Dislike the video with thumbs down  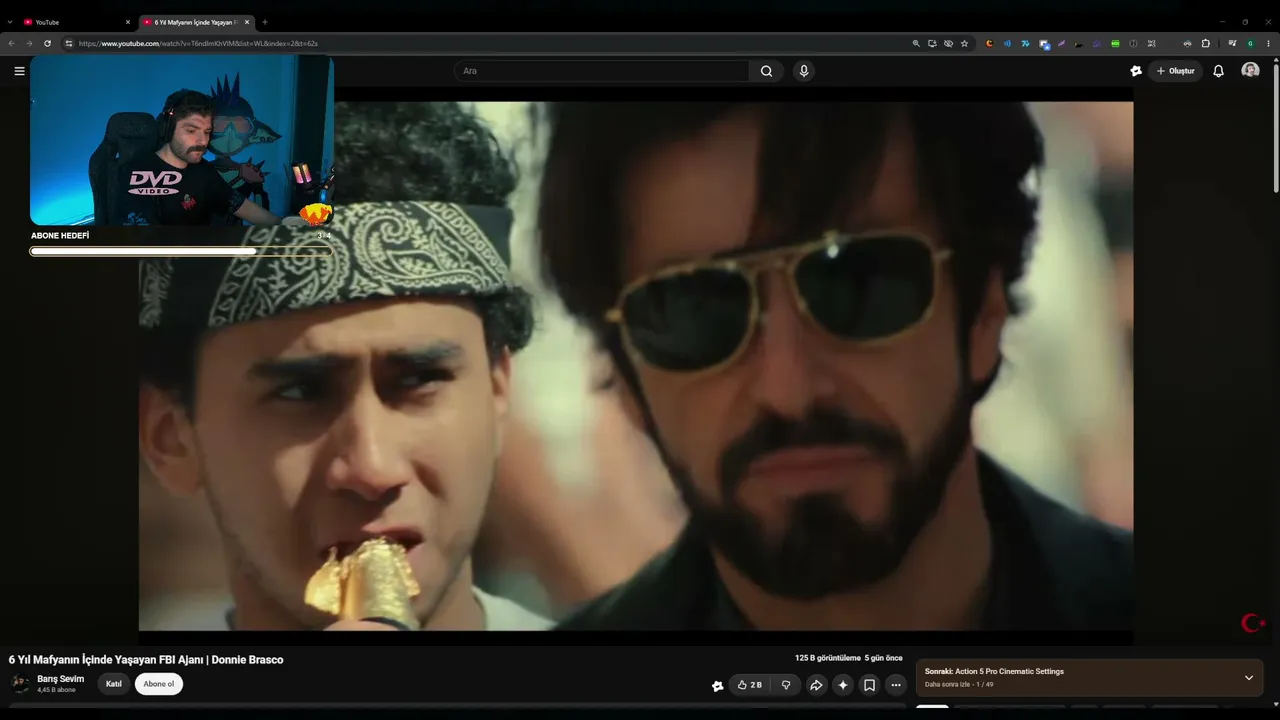point(786,685)
